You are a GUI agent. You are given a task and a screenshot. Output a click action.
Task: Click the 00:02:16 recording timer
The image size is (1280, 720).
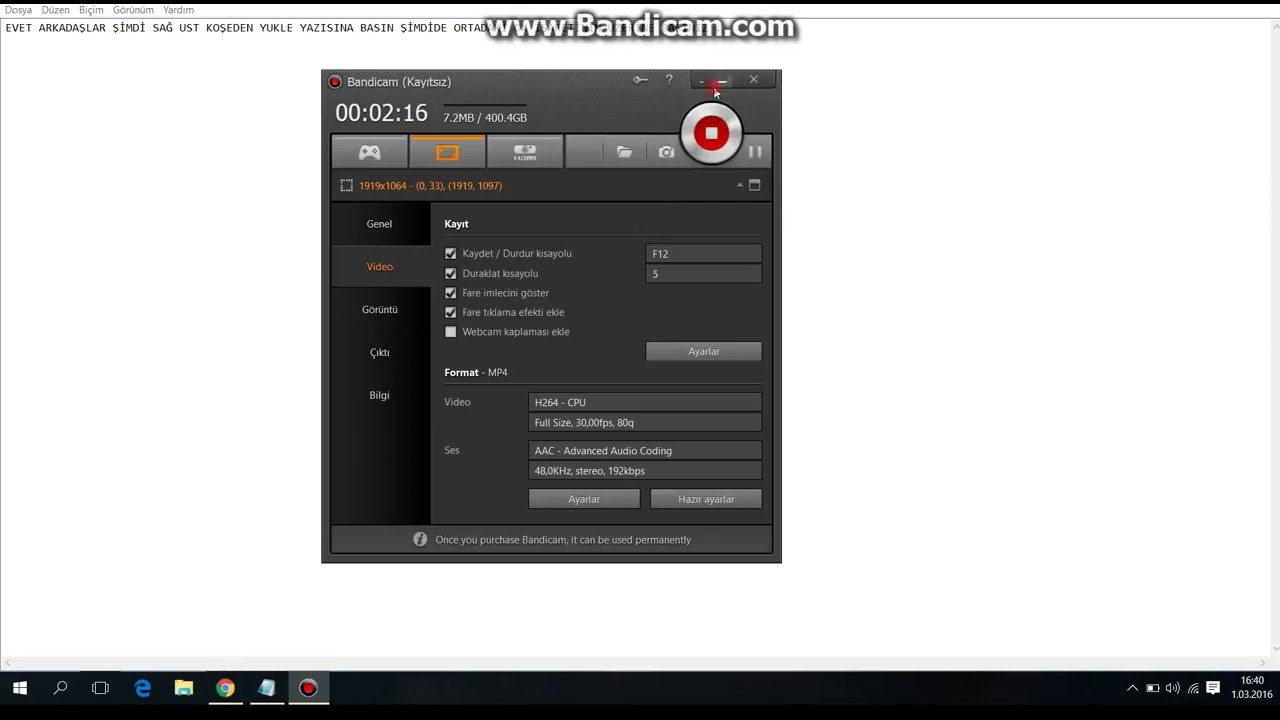381,113
